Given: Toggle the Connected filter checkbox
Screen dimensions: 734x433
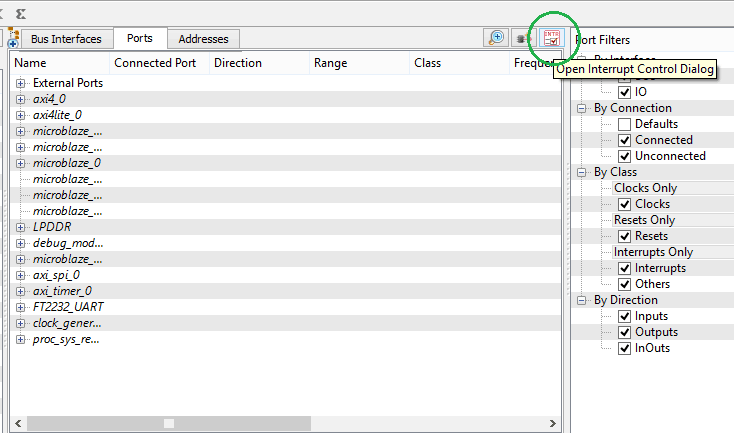Looking at the screenshot, I should pos(625,140).
